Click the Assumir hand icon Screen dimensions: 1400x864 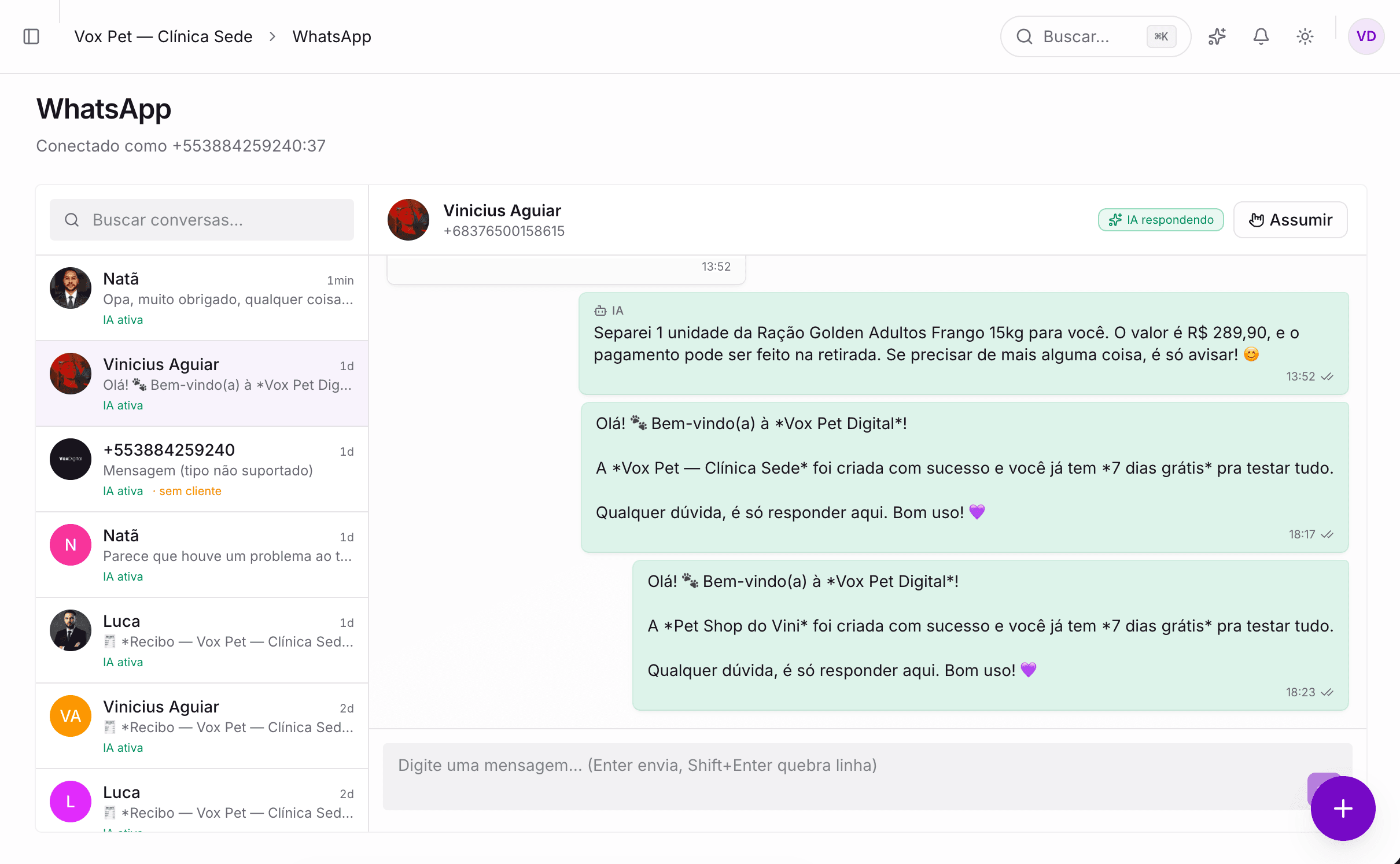(x=1256, y=220)
